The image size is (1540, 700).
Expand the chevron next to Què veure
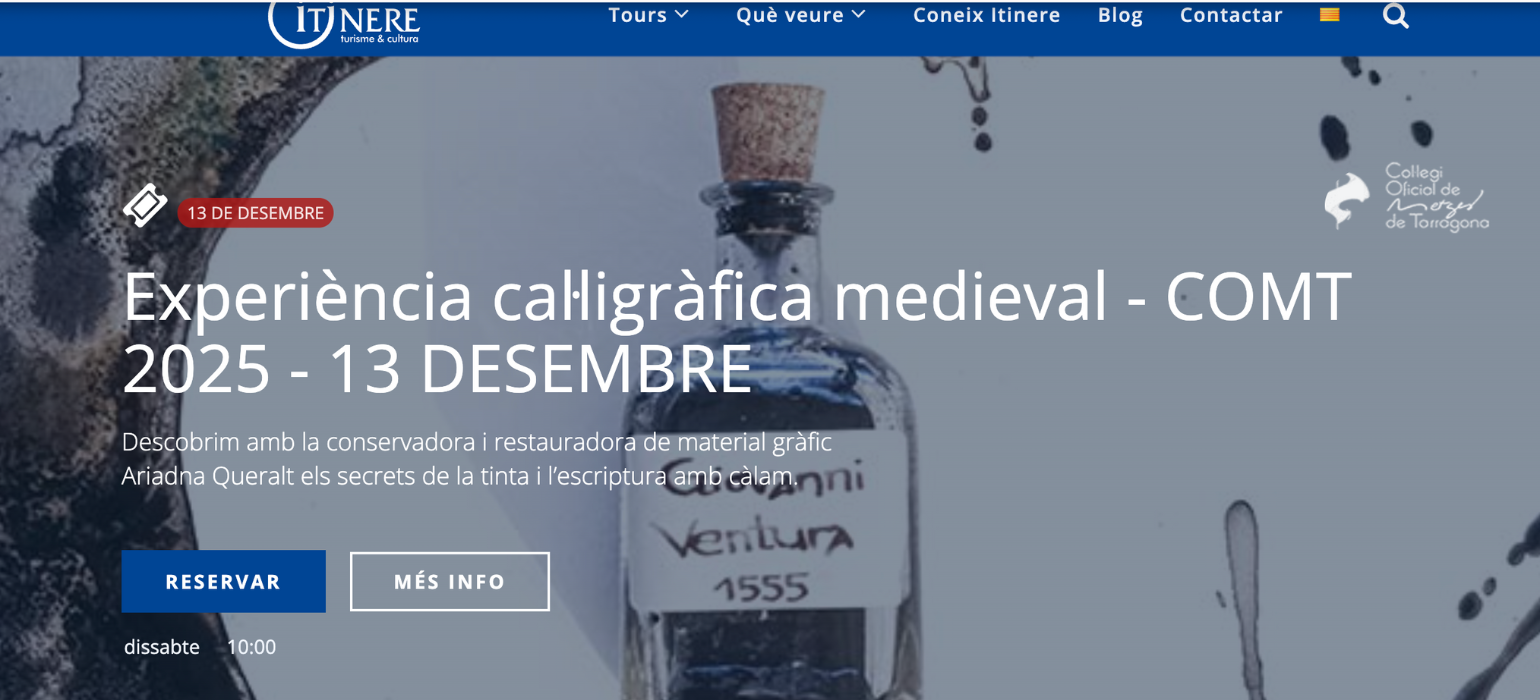pos(858,15)
